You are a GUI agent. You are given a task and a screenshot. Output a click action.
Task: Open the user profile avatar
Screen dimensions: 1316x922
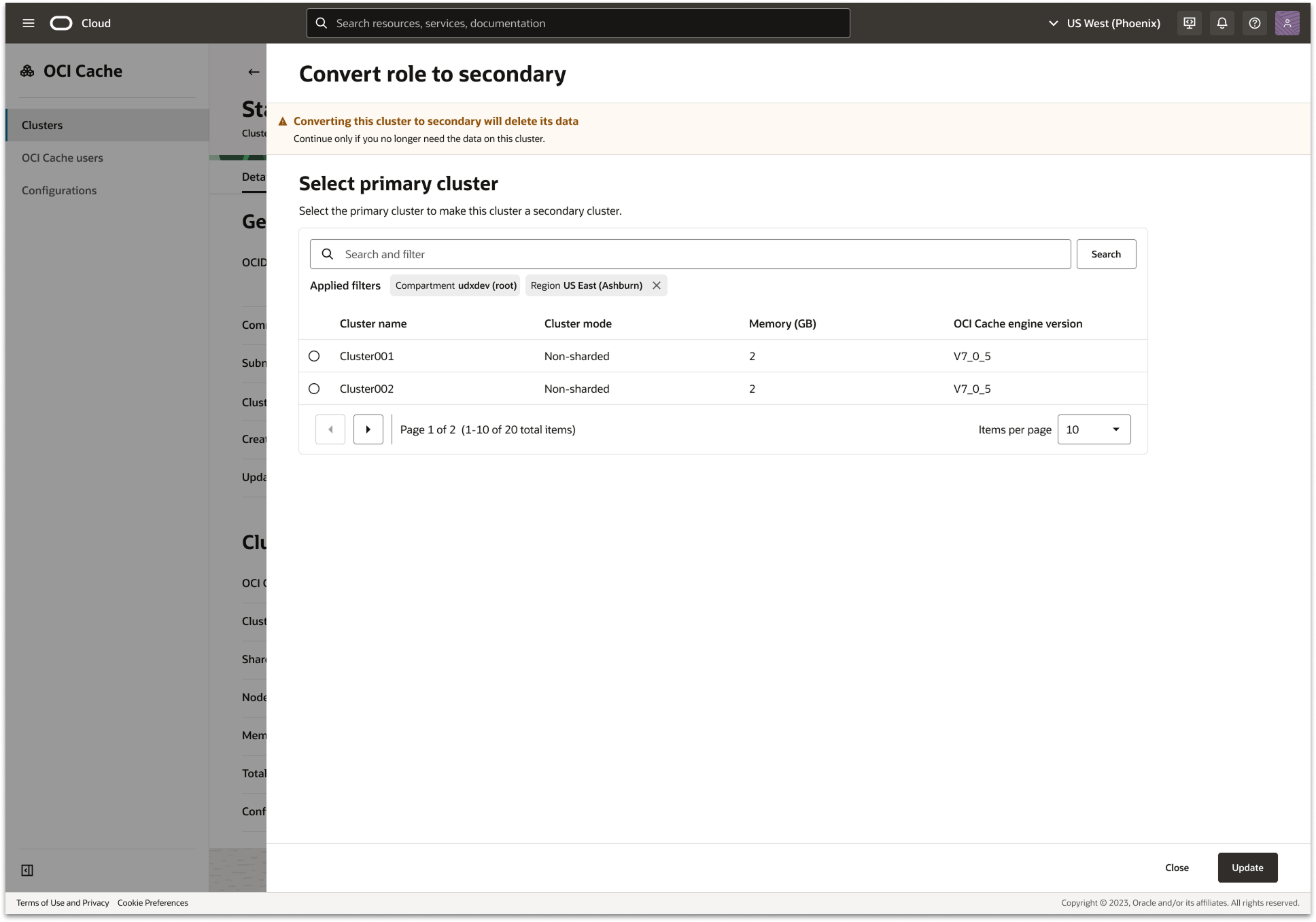pyautogui.click(x=1287, y=23)
